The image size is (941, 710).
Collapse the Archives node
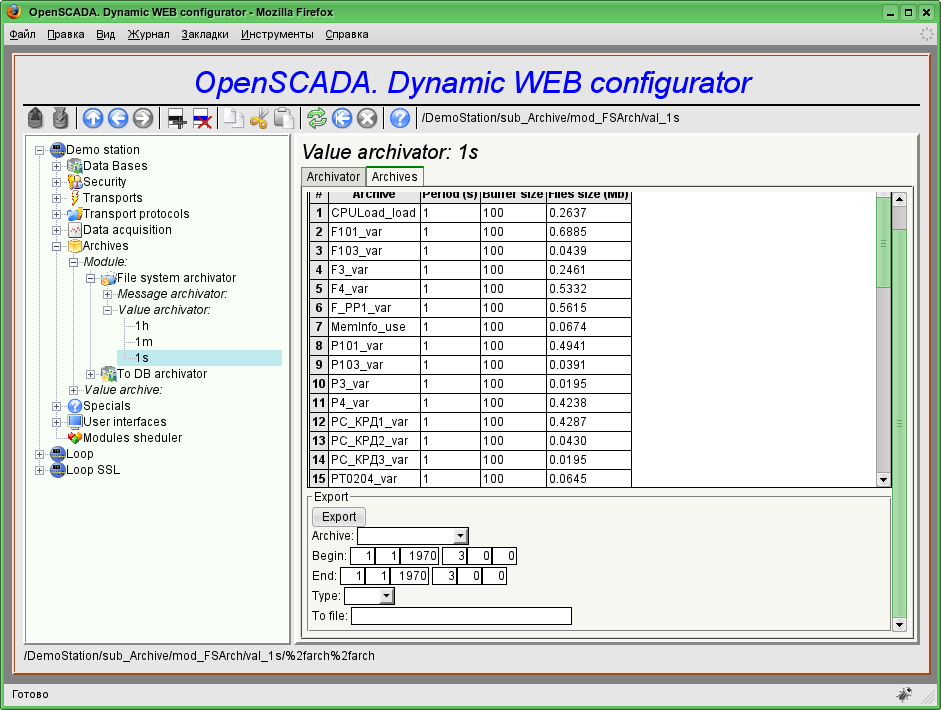pyautogui.click(x=56, y=247)
